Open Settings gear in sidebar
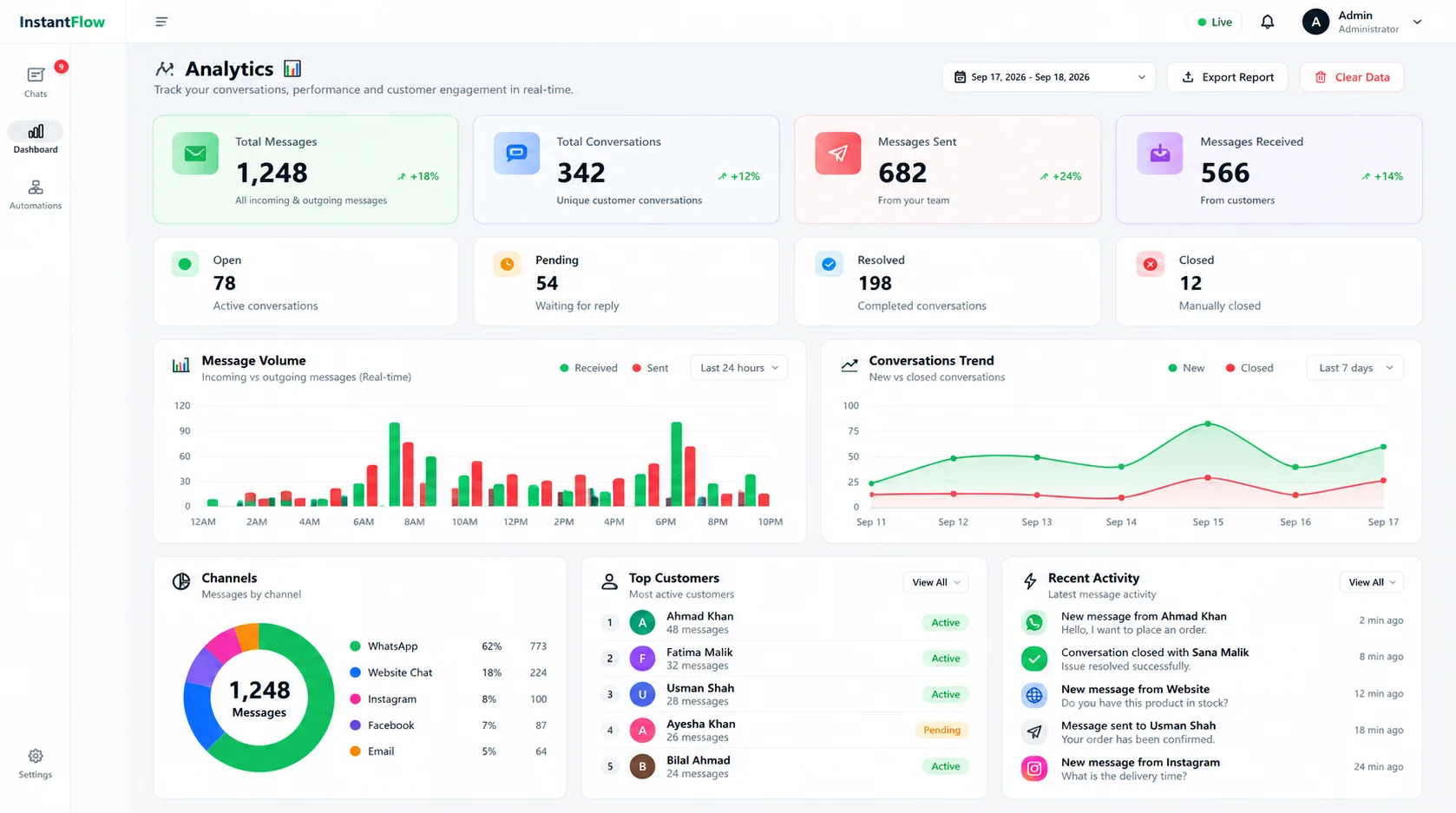This screenshot has width=1456, height=813. tap(36, 756)
